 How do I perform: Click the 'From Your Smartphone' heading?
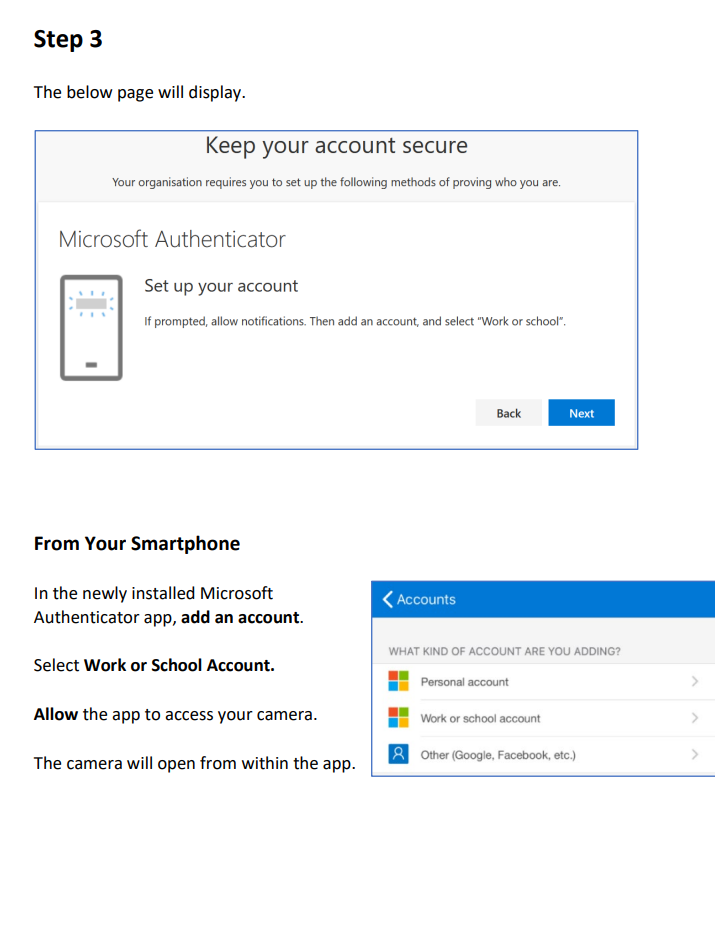pos(137,544)
